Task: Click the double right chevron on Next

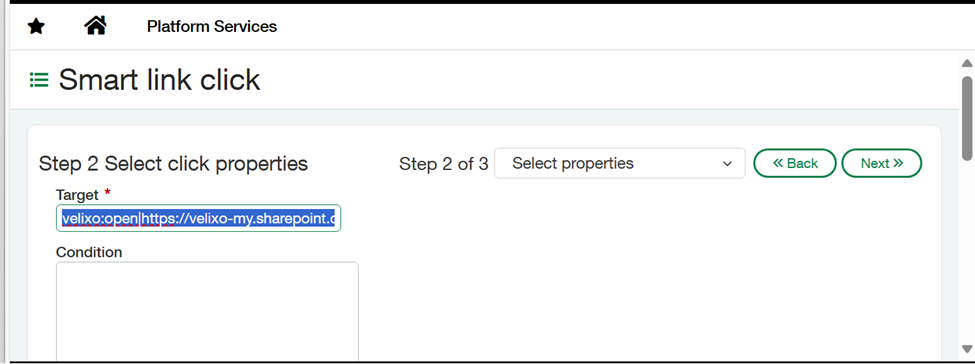Action: click(x=898, y=163)
